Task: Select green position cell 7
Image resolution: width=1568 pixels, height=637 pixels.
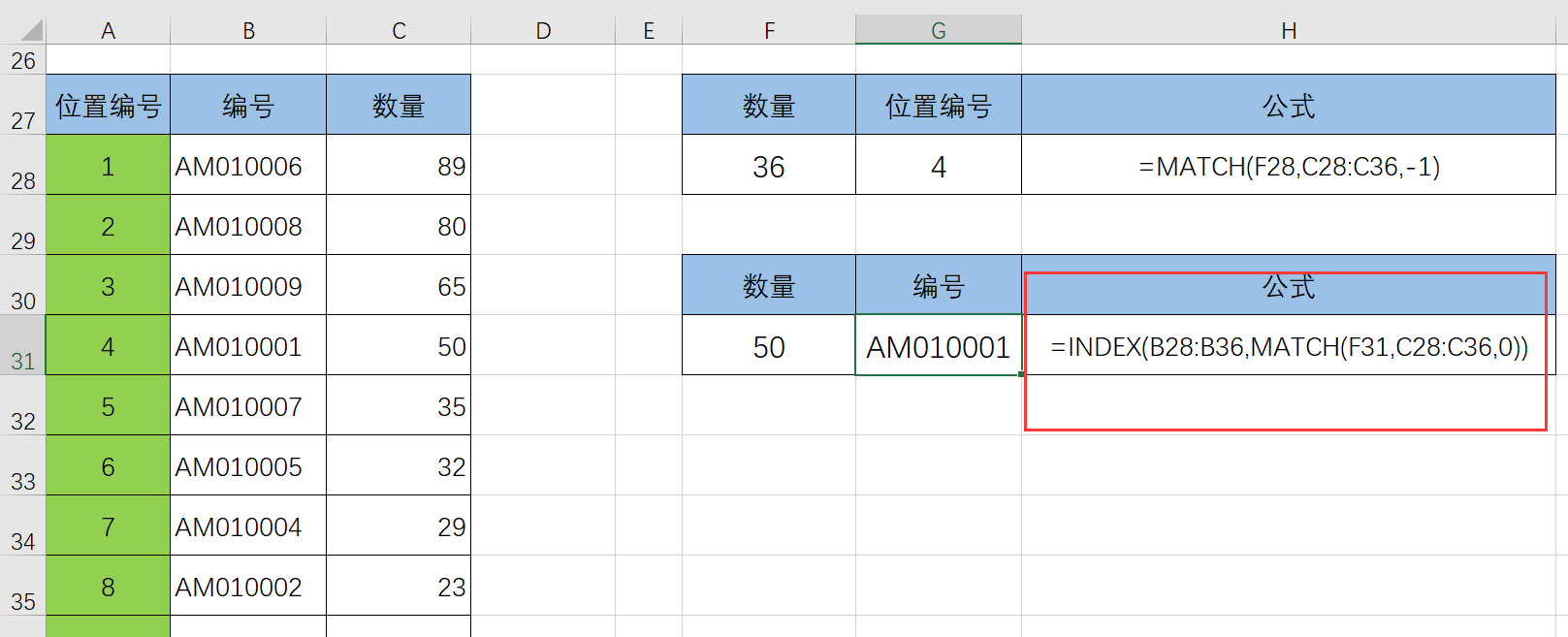Action: [108, 526]
